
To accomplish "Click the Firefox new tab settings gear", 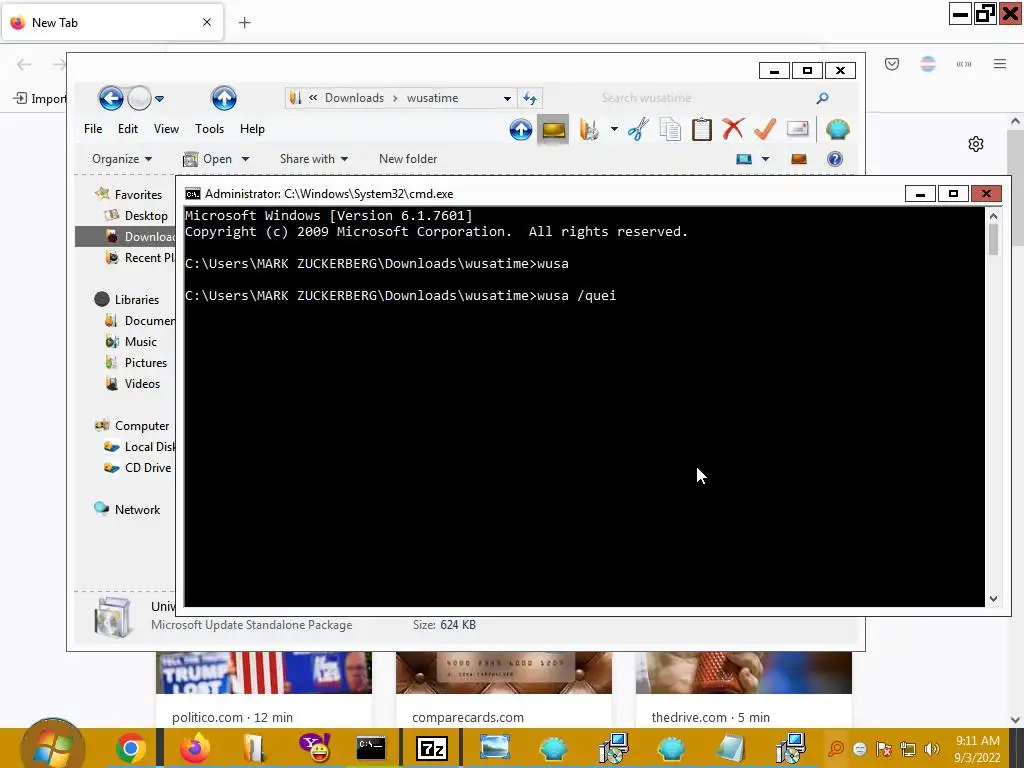I will [x=976, y=144].
